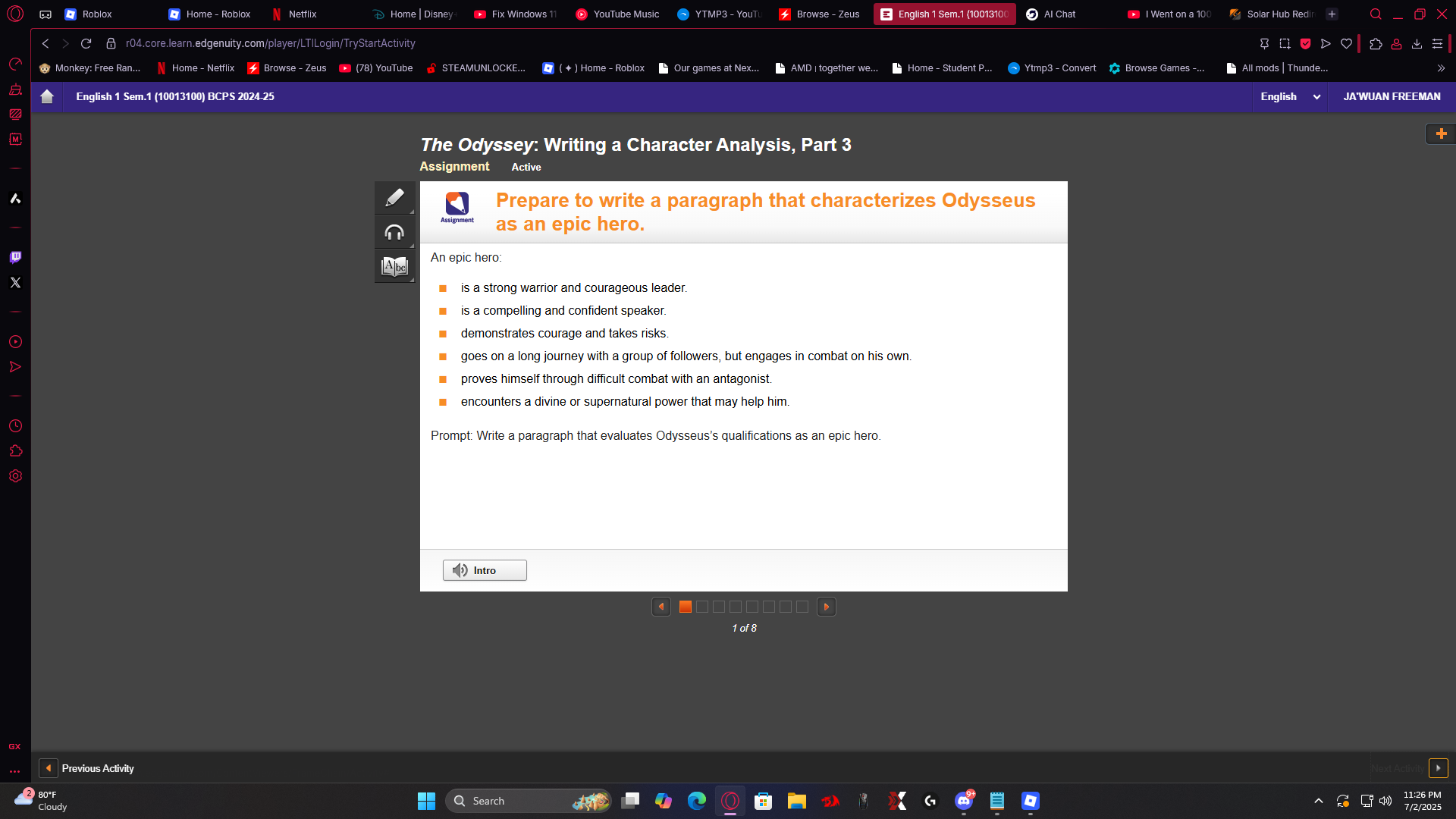Go to next slide arrow

pos(827,607)
